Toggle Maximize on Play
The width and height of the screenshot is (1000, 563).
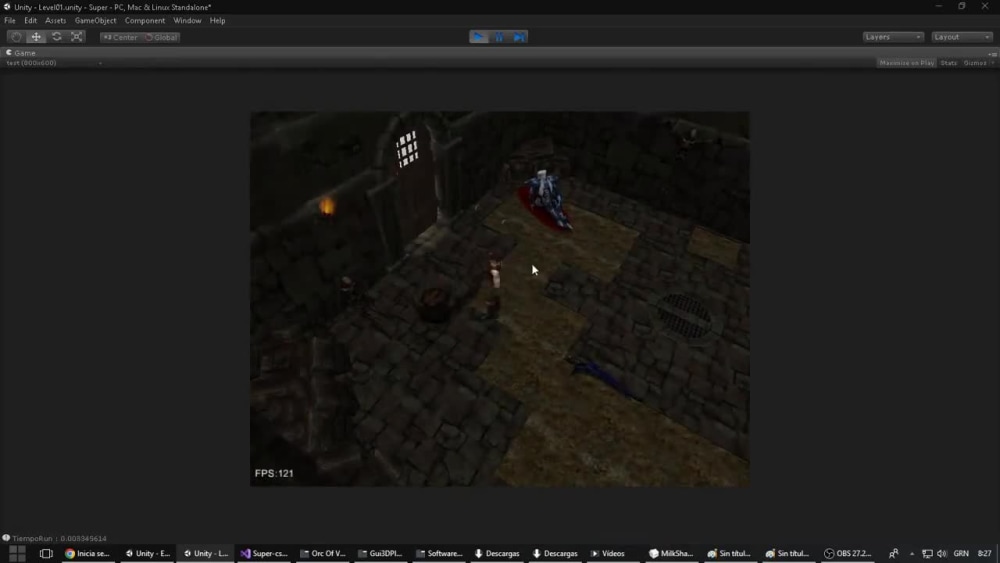[906, 63]
